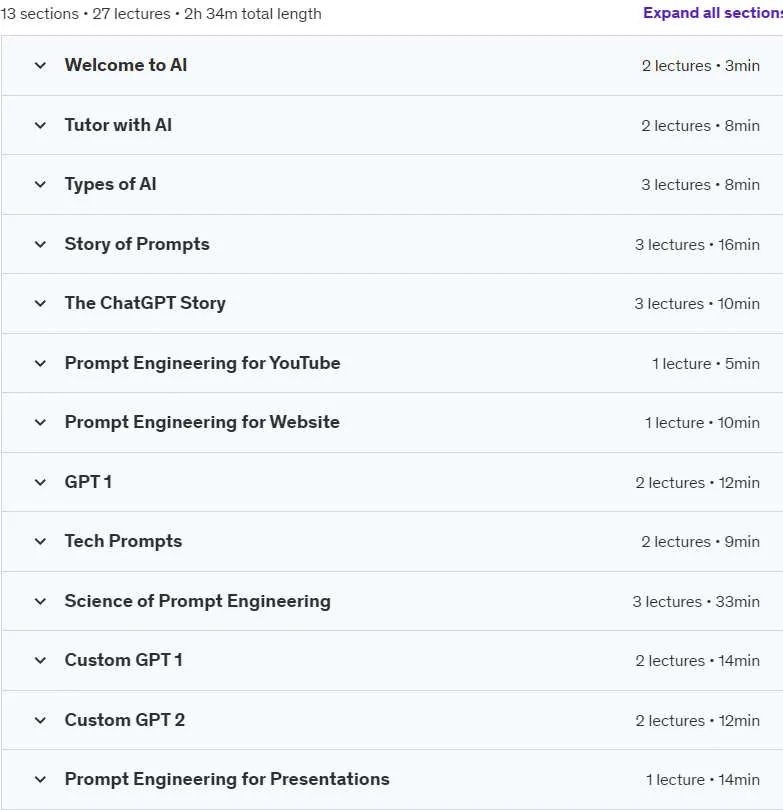Select the Story of Prompts section title
Image resolution: width=783 pixels, height=810 pixels.
[137, 244]
